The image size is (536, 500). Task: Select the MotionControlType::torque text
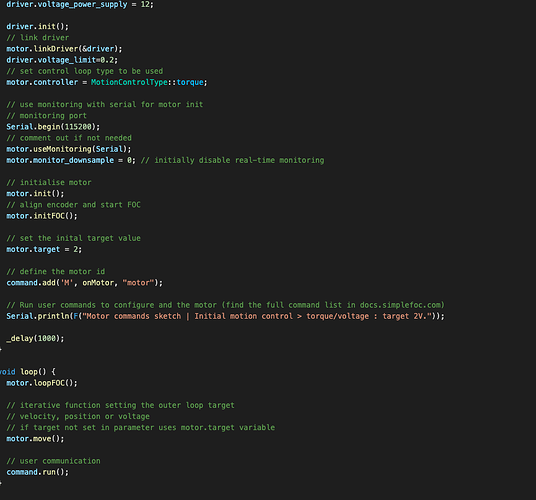(x=147, y=82)
